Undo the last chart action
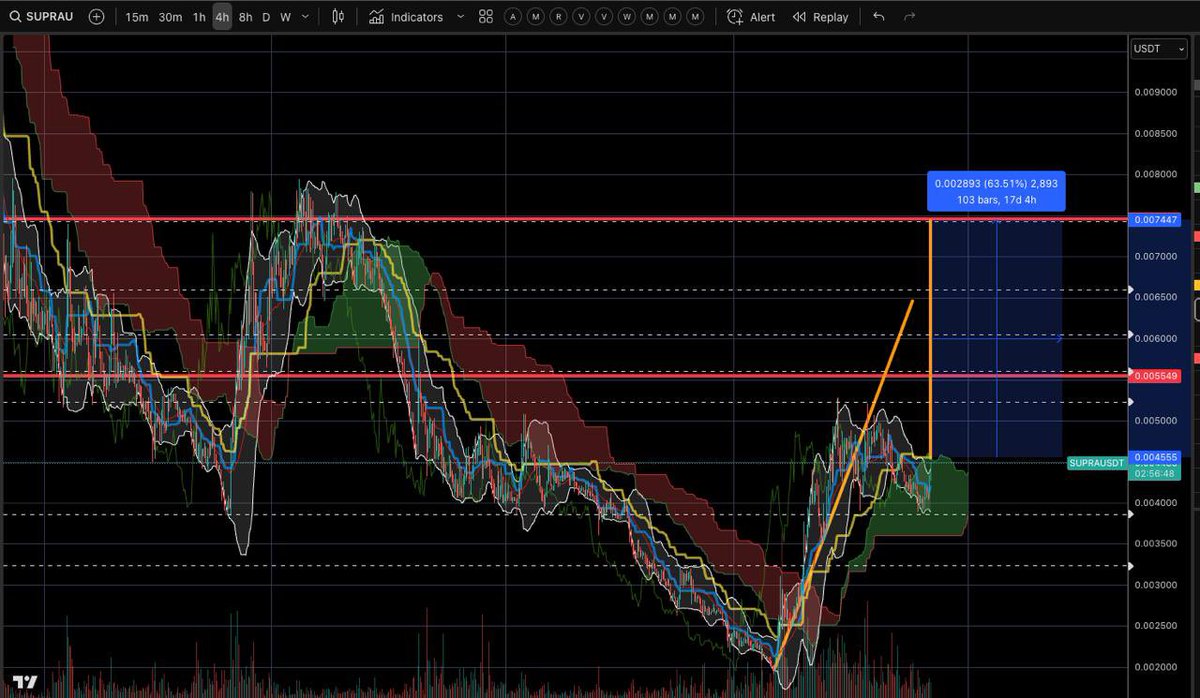1200x698 pixels. tap(878, 17)
